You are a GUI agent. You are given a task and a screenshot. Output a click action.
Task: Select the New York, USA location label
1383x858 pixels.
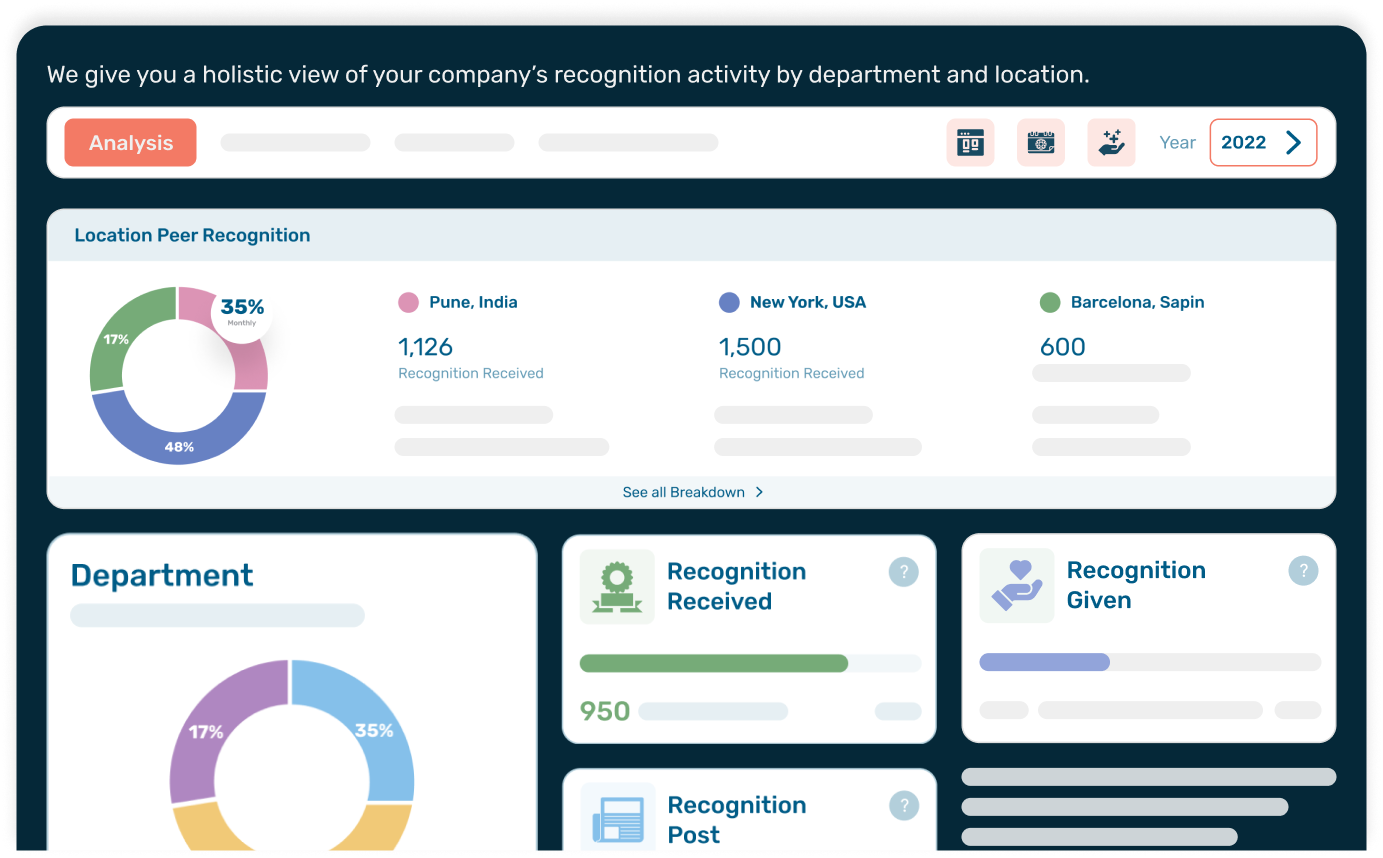tap(808, 302)
